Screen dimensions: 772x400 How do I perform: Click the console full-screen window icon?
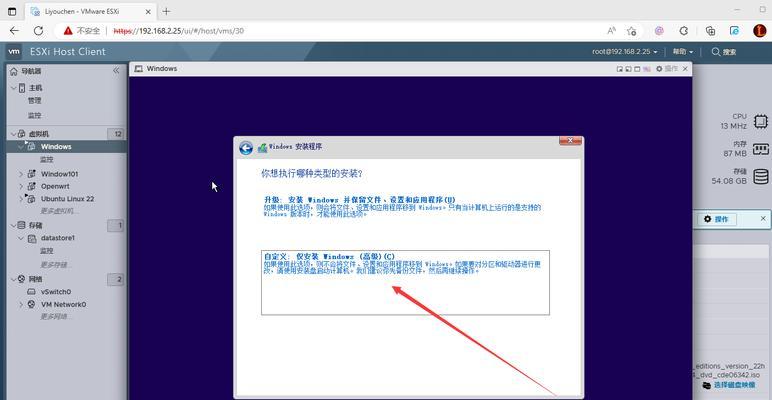pyautogui.click(x=637, y=69)
